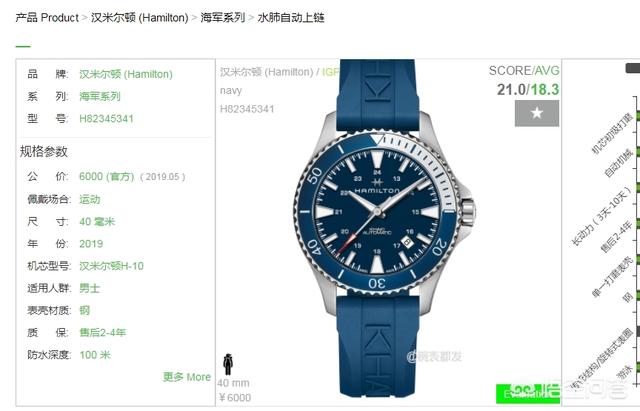Image resolution: width=640 pixels, height=411 pixels.
Task: Click the person size silhouette icon
Action: (228, 364)
